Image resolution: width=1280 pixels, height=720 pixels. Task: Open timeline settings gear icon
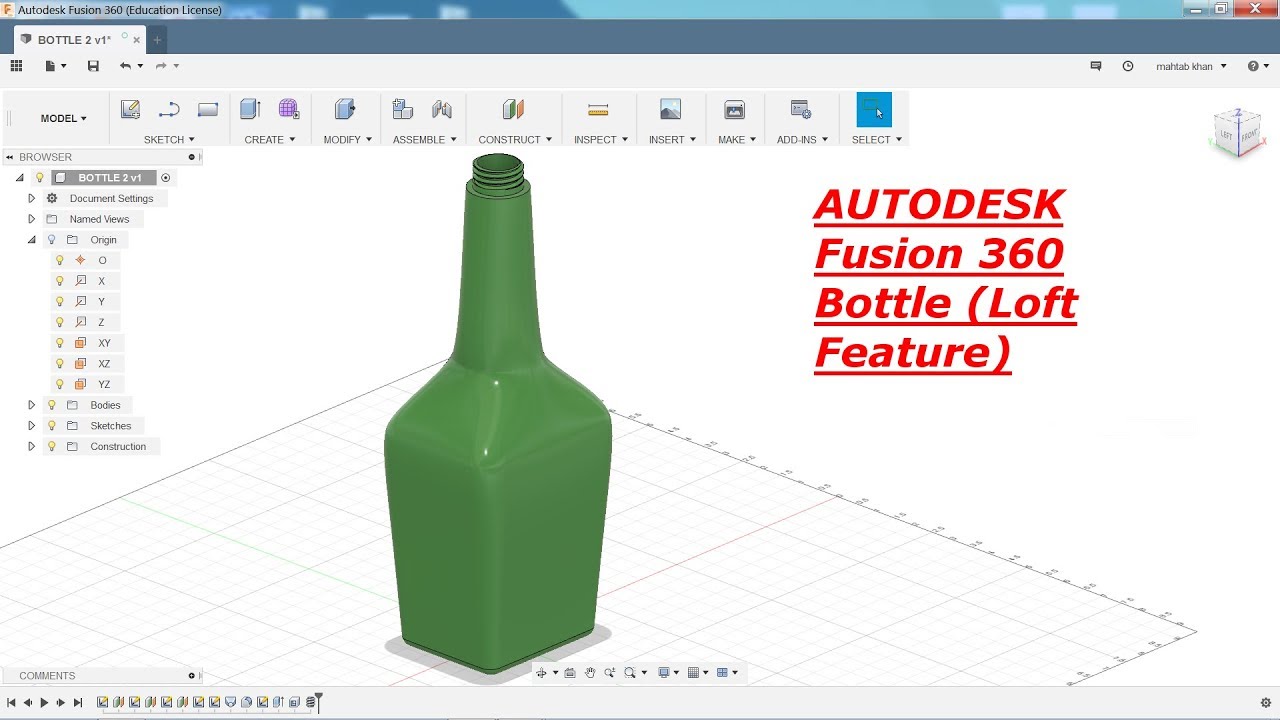[1266, 703]
